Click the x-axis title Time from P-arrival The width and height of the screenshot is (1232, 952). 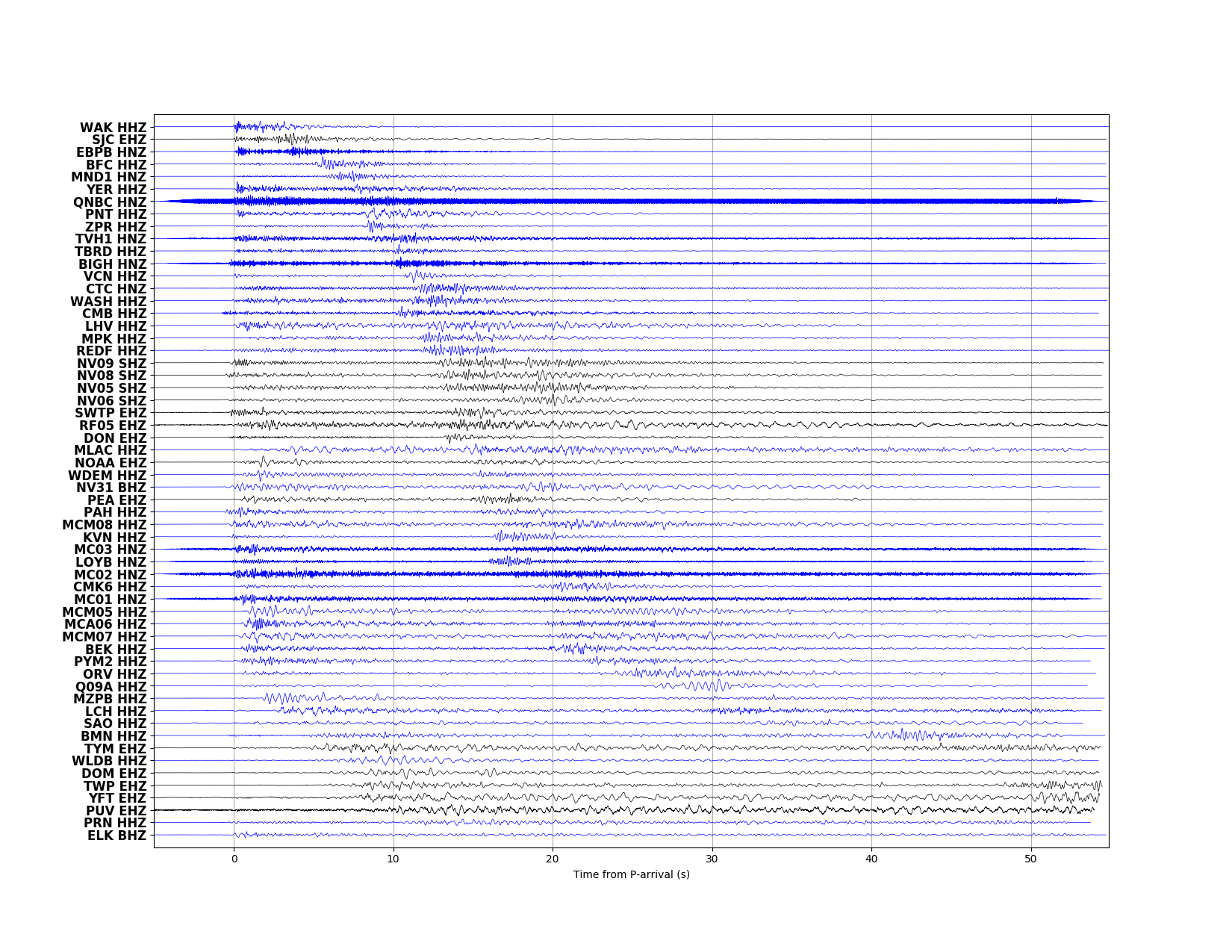631,874
